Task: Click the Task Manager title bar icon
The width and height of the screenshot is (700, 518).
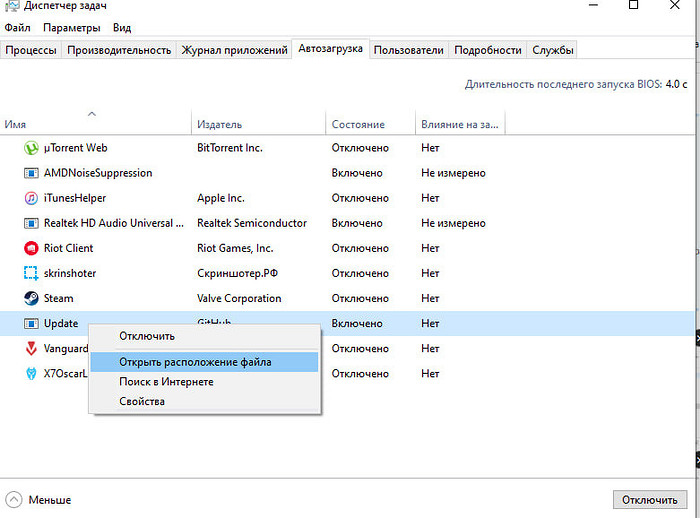Action: pos(12,5)
